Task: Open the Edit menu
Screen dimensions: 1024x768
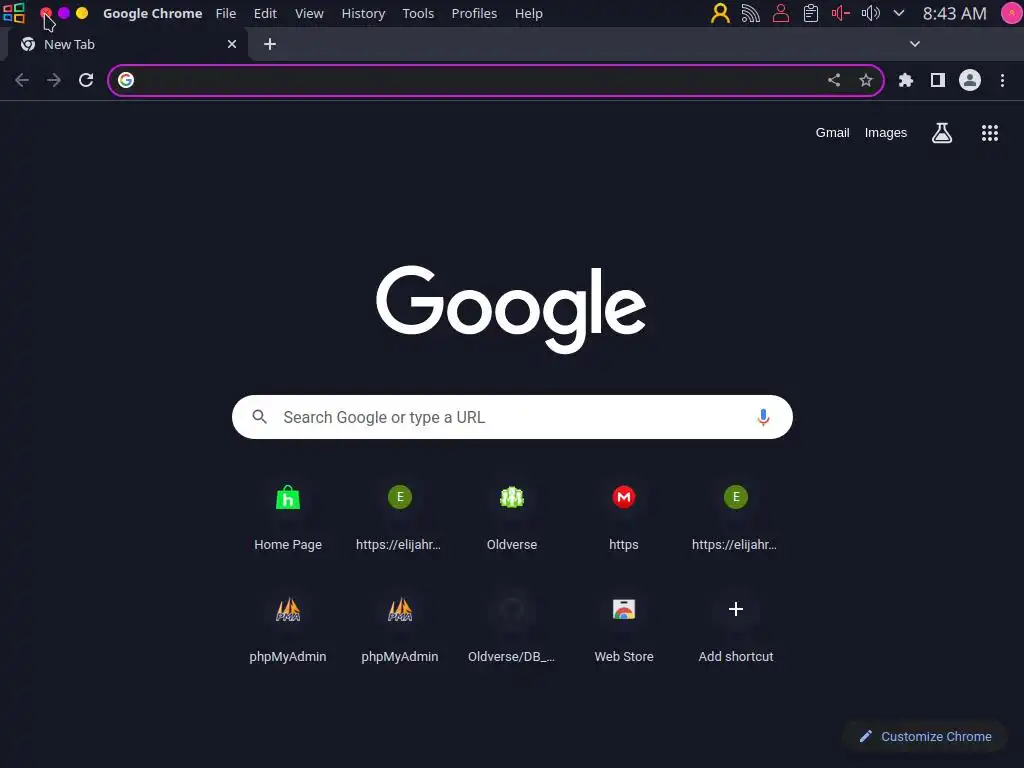Action: coord(265,13)
